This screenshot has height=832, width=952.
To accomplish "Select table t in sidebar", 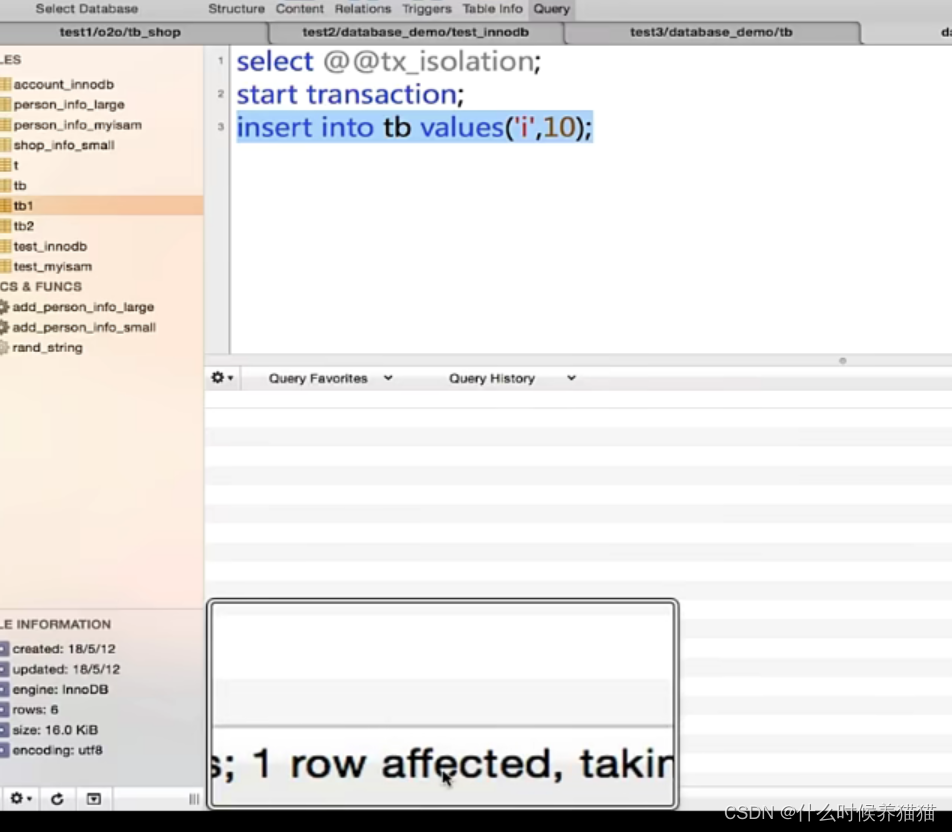I will pyautogui.click(x=16, y=165).
